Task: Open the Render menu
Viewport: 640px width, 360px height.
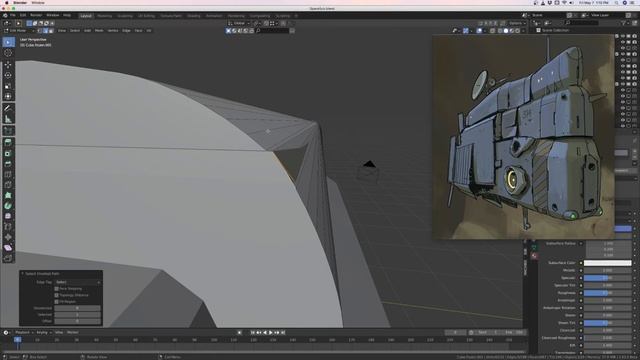Action: (36, 16)
